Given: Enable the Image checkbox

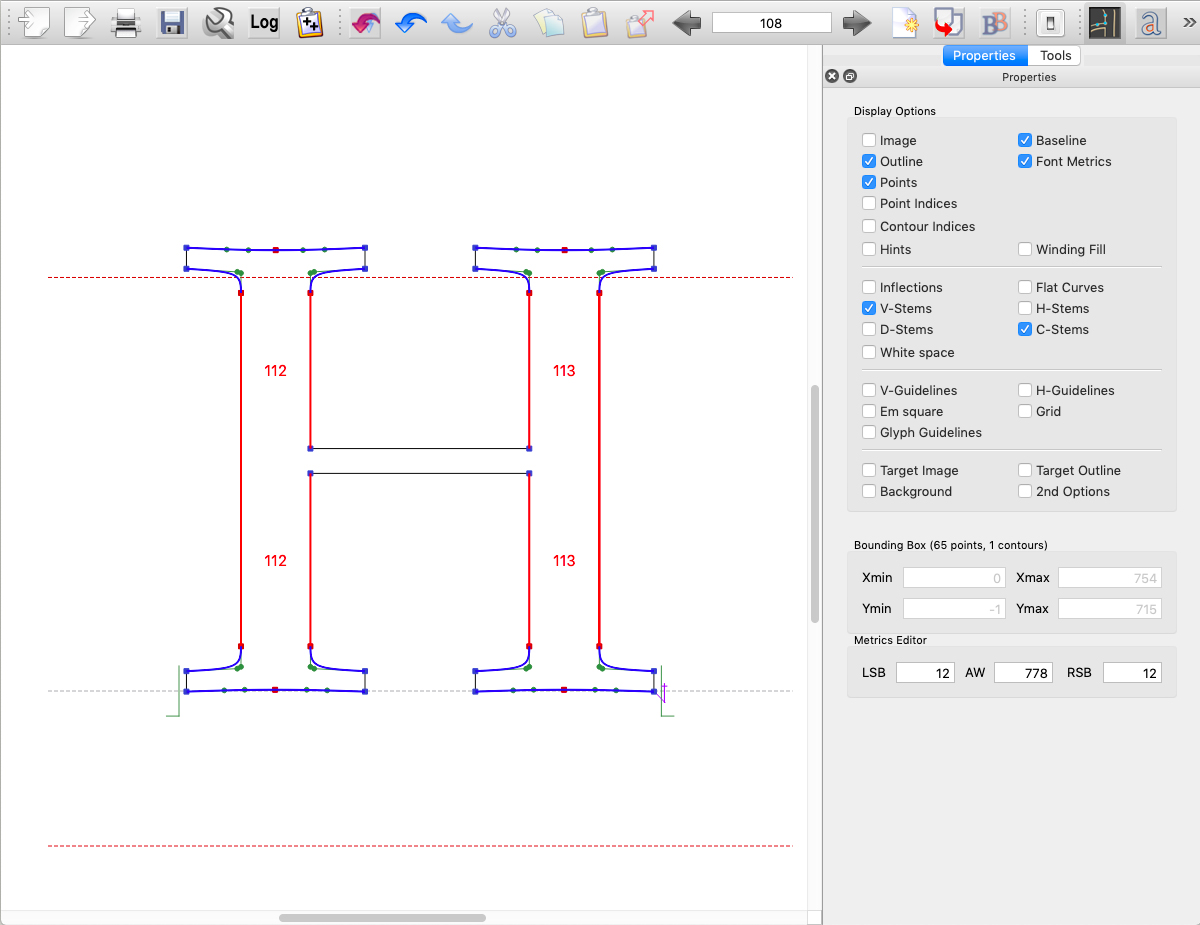Looking at the screenshot, I should point(869,141).
